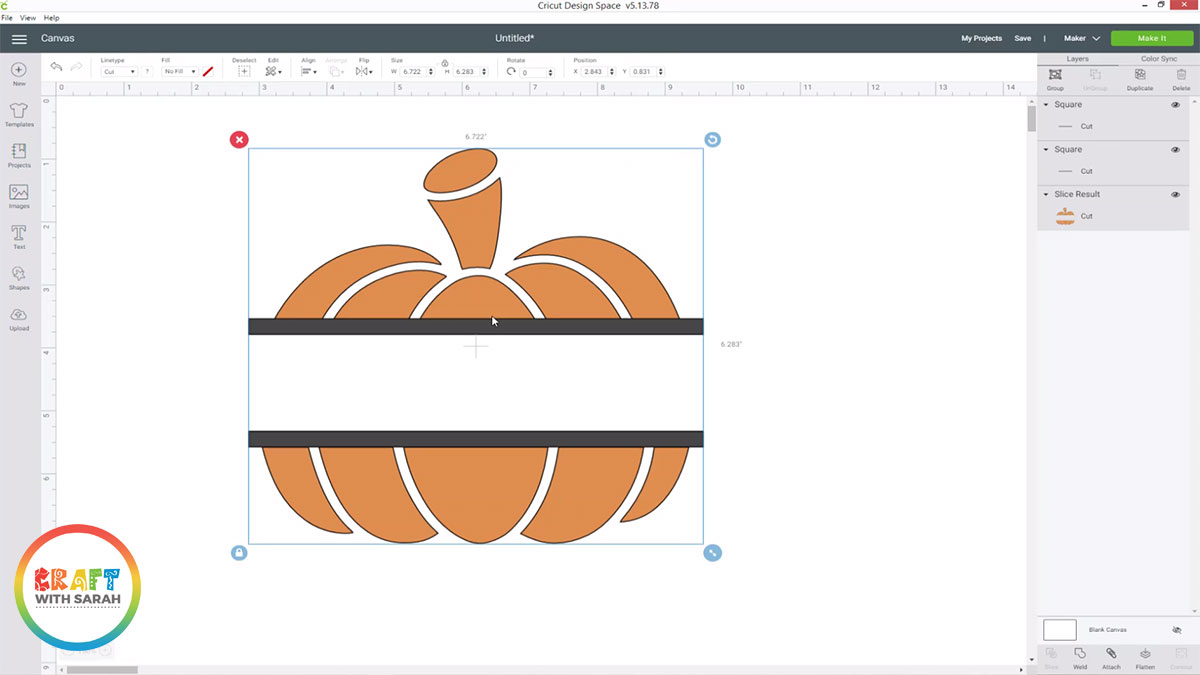Screen dimensions: 1200x675
Task: Click the Upload icon in sidebar
Action: pos(19,316)
